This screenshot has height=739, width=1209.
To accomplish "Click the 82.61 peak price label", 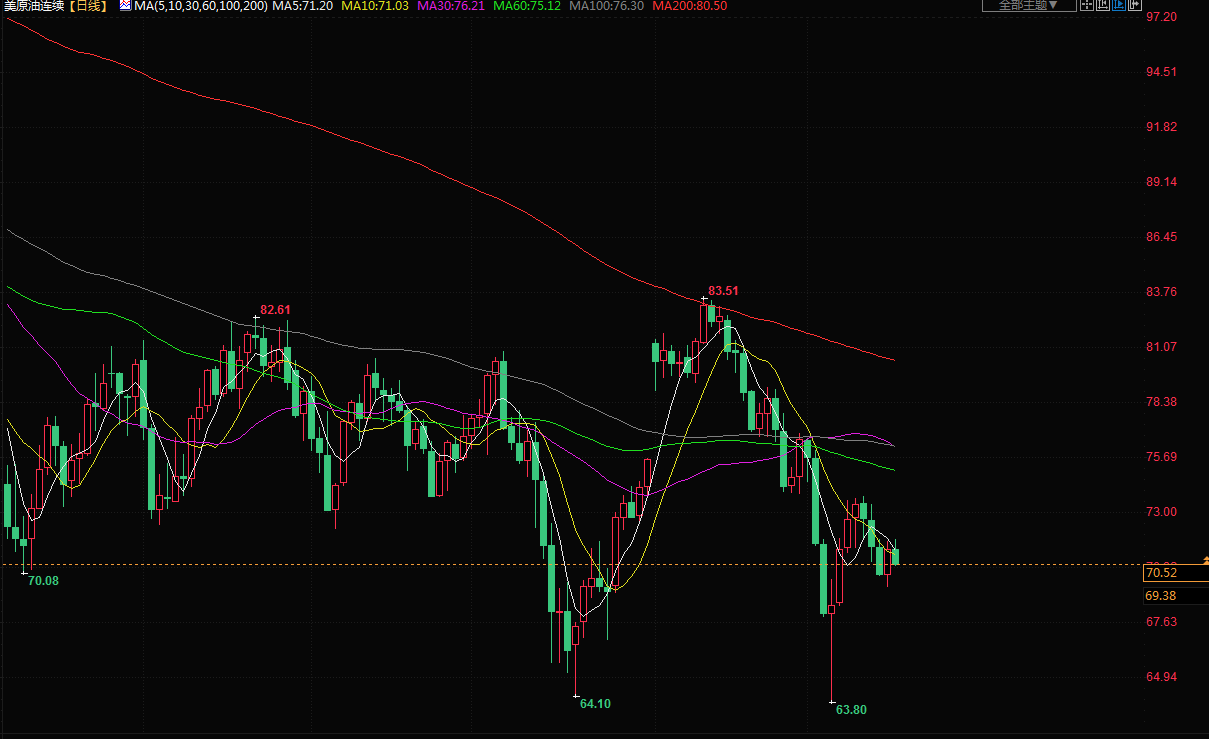I will pos(275,310).
